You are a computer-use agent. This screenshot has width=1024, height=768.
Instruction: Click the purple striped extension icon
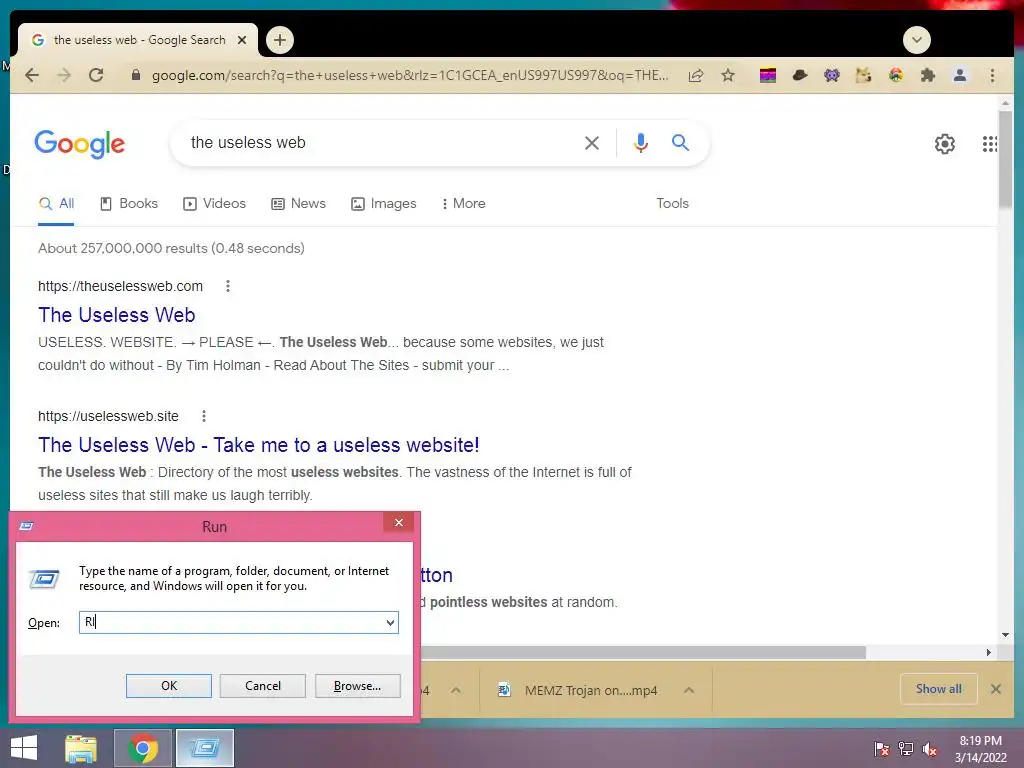click(768, 75)
